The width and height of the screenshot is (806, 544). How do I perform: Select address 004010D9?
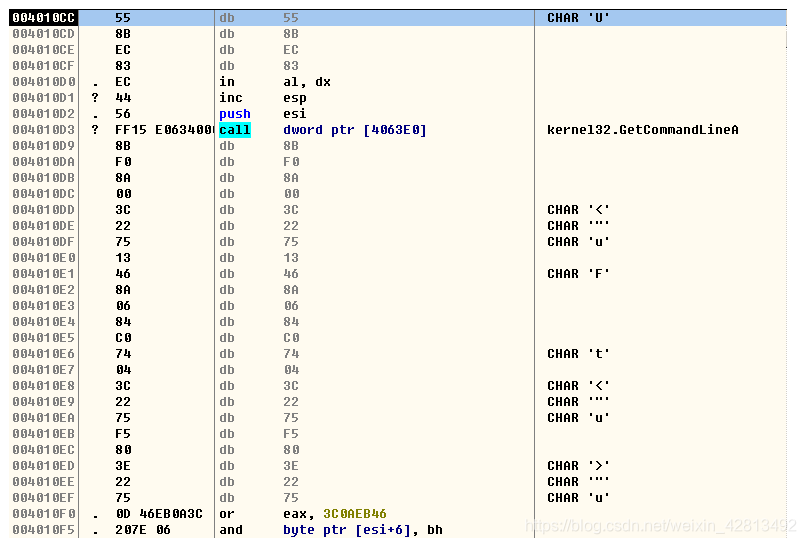coord(44,146)
